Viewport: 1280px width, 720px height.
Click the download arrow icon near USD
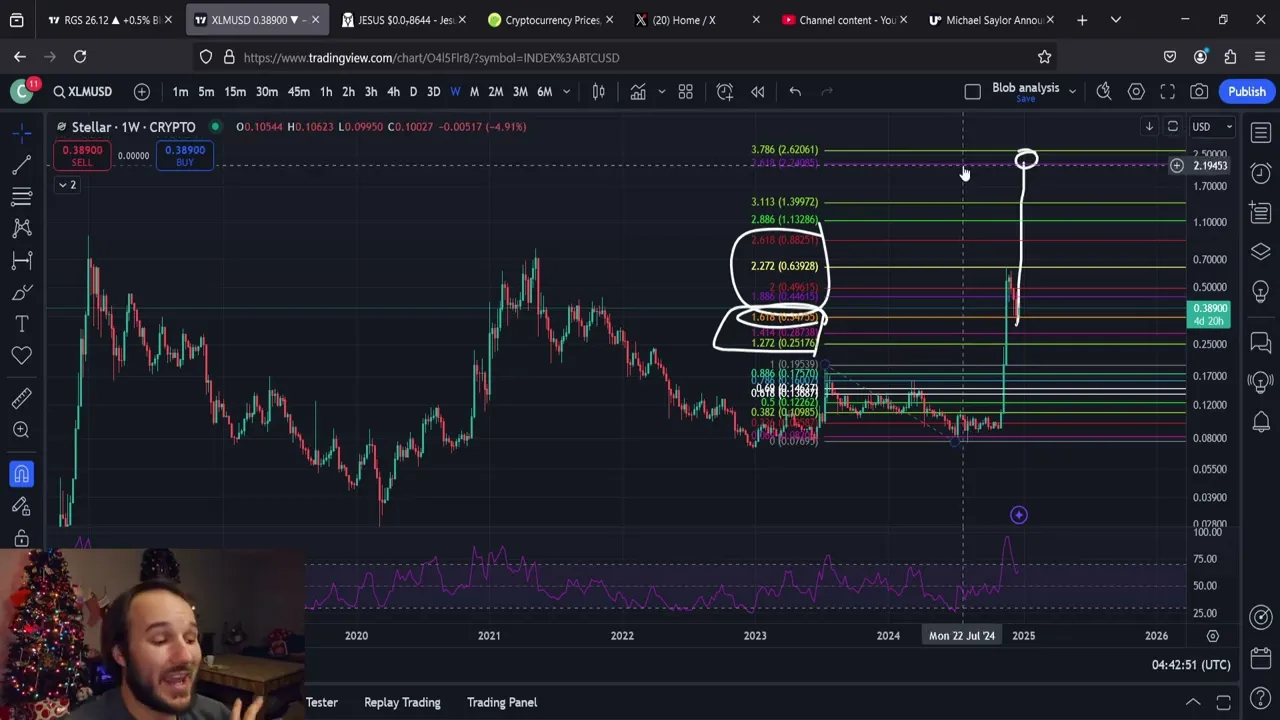click(1149, 127)
